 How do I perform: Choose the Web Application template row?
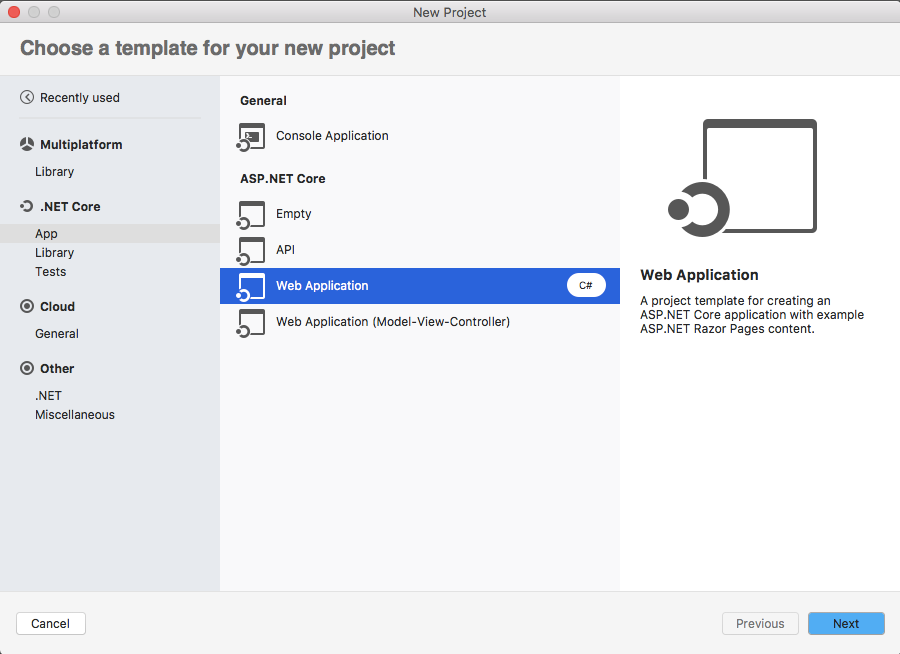[420, 286]
